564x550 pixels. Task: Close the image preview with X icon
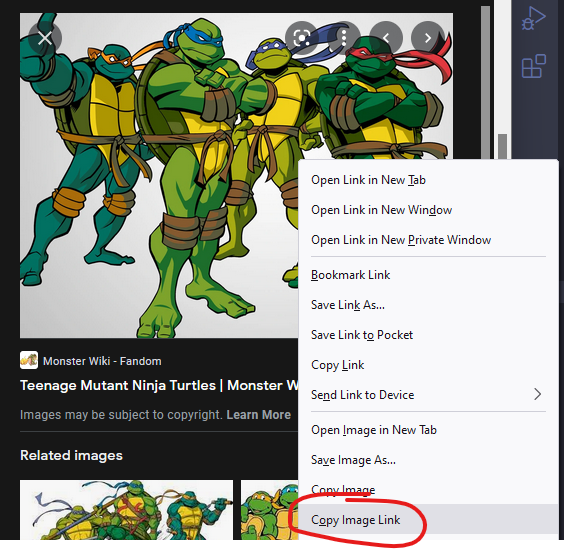pos(45,38)
